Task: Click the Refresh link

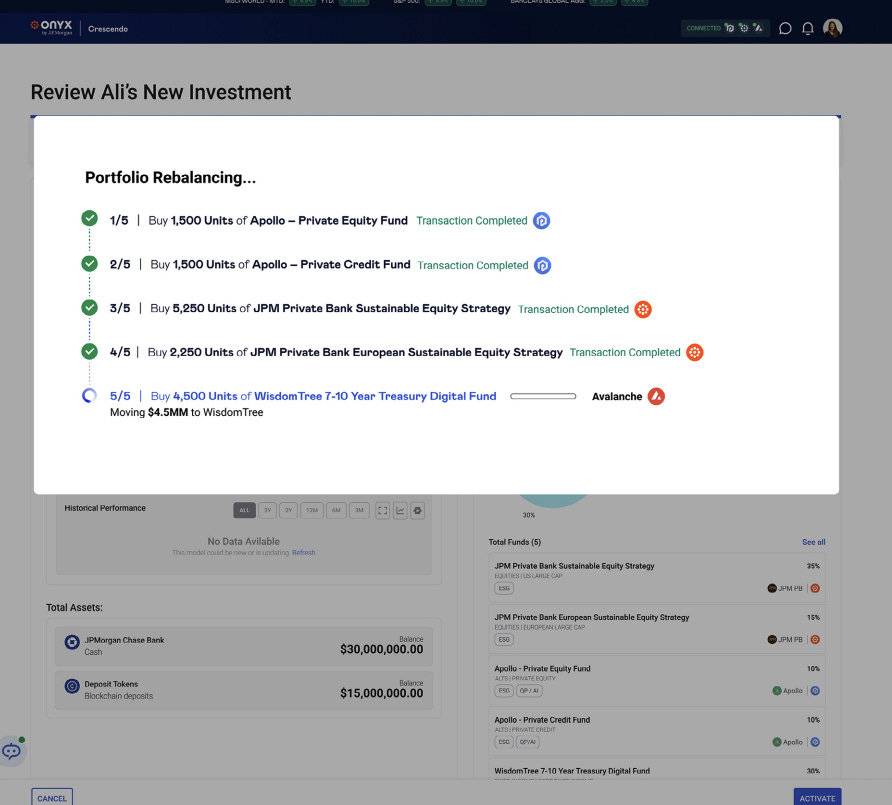Action: [303, 552]
